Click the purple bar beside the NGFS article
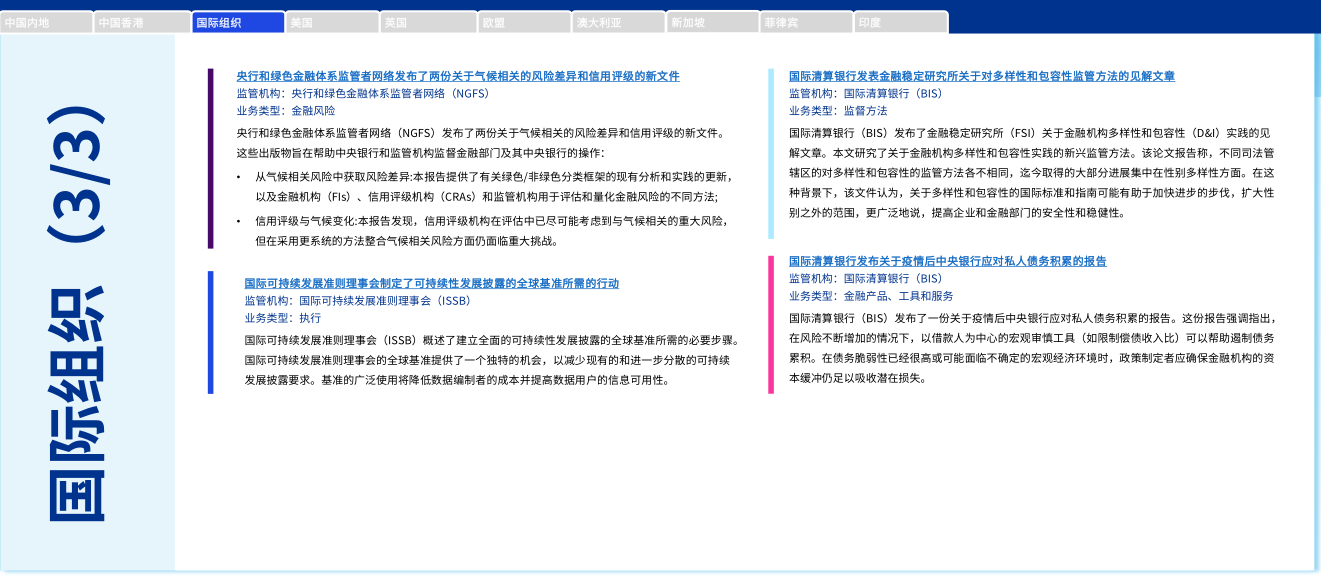This screenshot has height=580, width=1321. (211, 158)
